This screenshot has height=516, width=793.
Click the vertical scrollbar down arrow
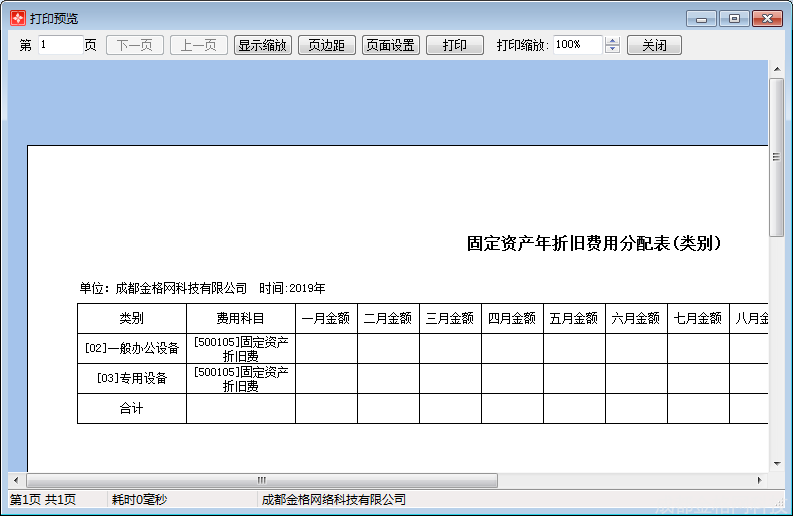click(x=776, y=464)
